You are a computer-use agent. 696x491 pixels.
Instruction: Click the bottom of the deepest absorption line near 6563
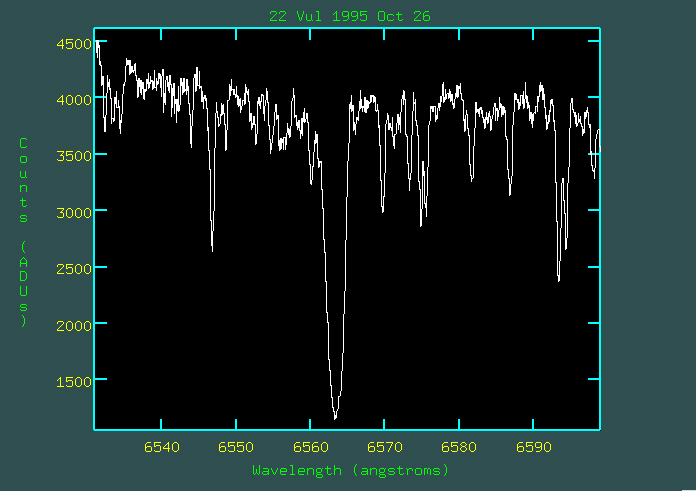tap(335, 417)
